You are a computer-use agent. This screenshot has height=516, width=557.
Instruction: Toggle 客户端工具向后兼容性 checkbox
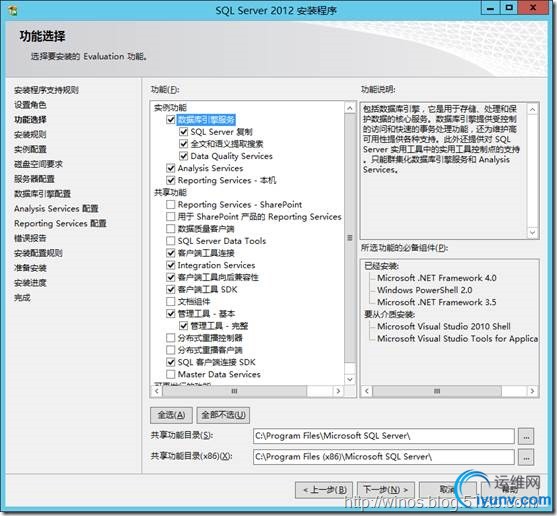tap(171, 277)
